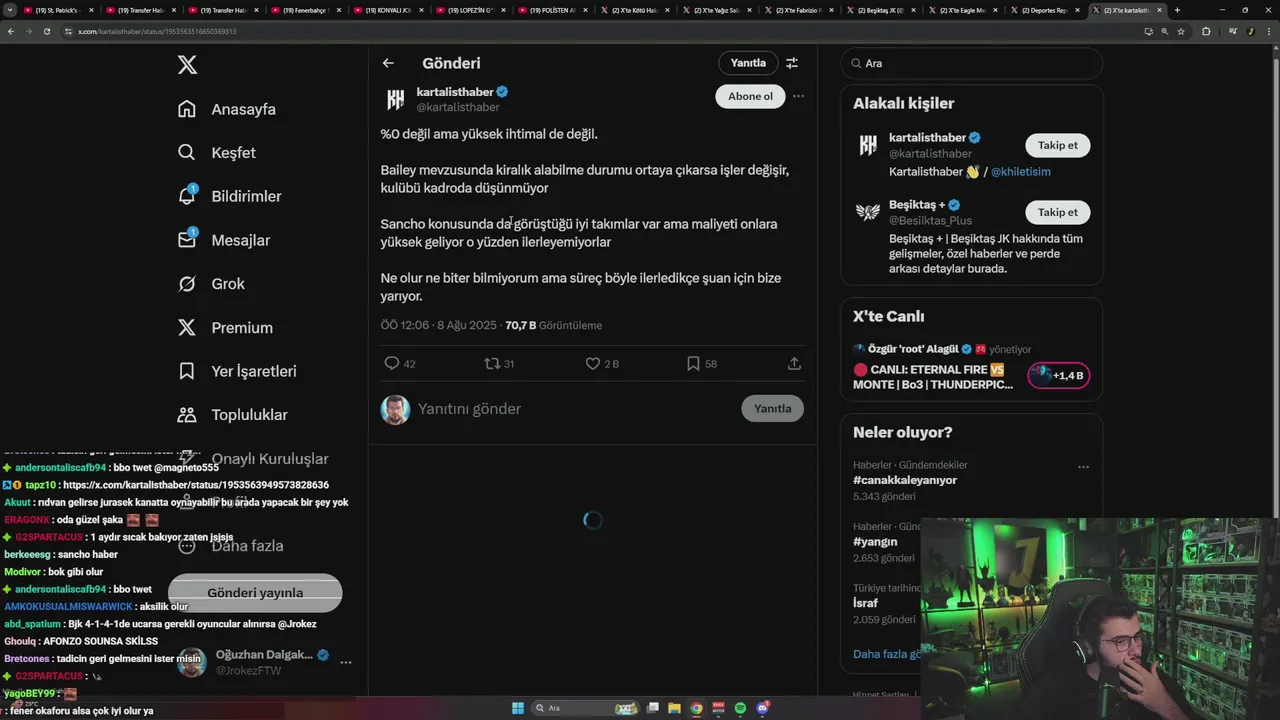Open the post's three-dot more menu
The image size is (1280, 720).
tap(798, 96)
